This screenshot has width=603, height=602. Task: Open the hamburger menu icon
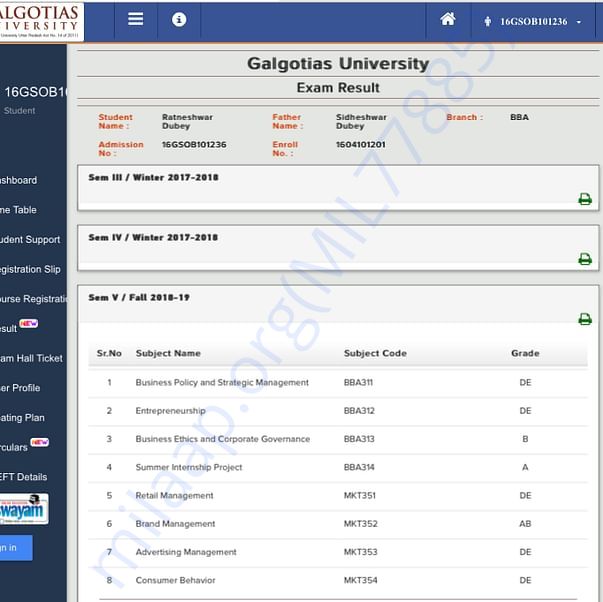pyautogui.click(x=135, y=18)
